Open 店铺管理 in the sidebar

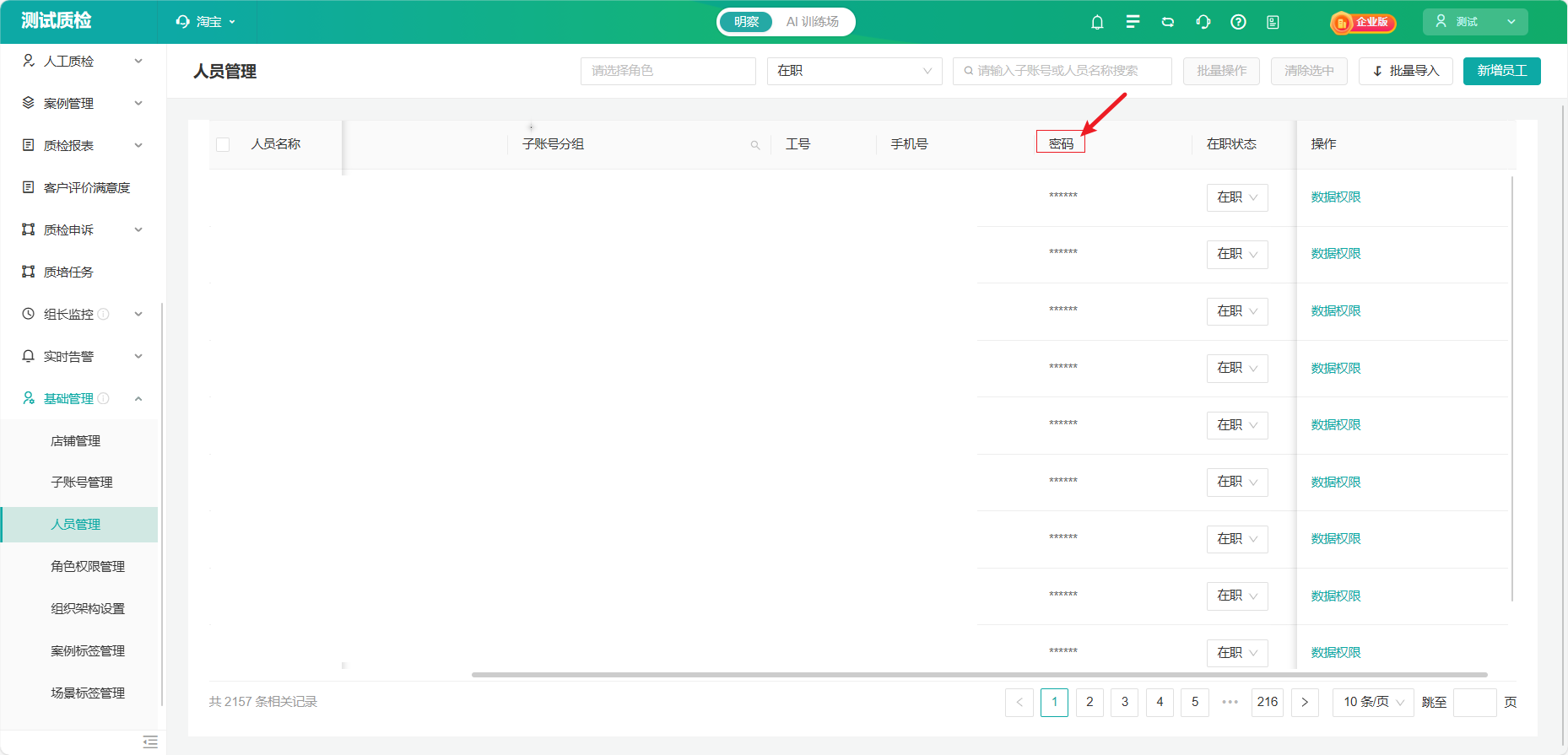click(x=75, y=440)
